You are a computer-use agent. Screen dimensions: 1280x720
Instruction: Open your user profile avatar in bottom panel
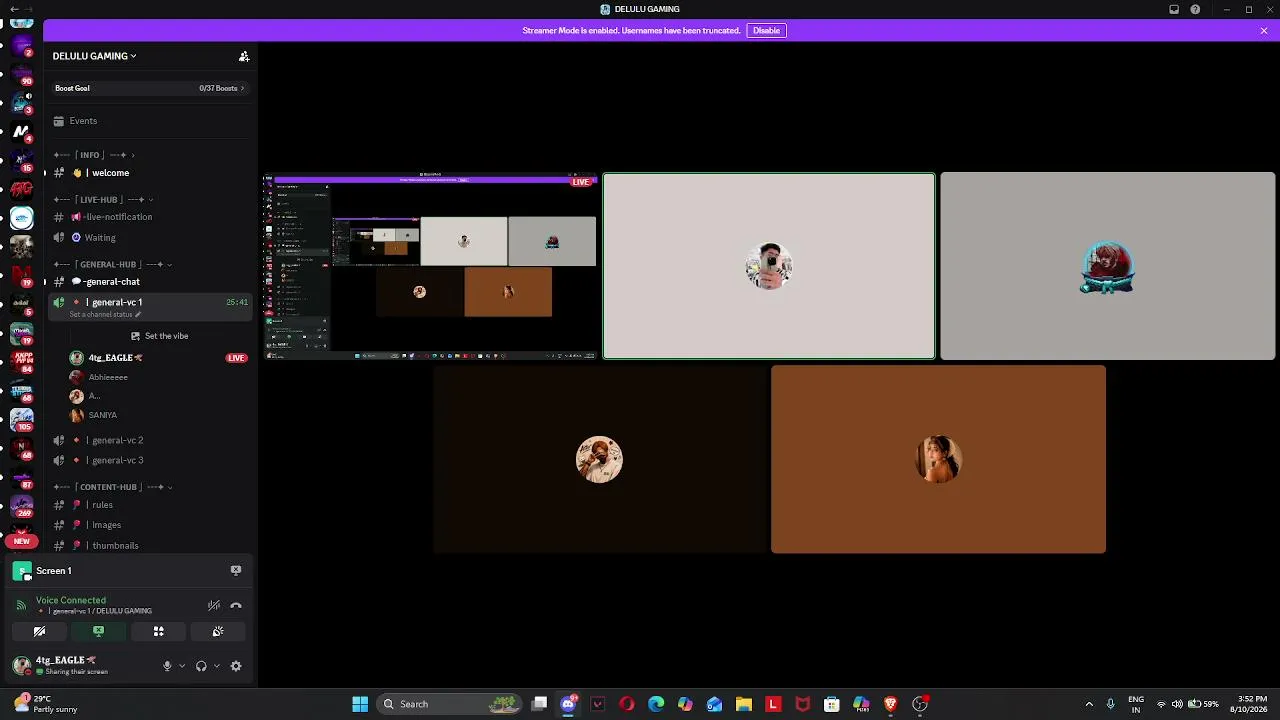pyautogui.click(x=21, y=666)
